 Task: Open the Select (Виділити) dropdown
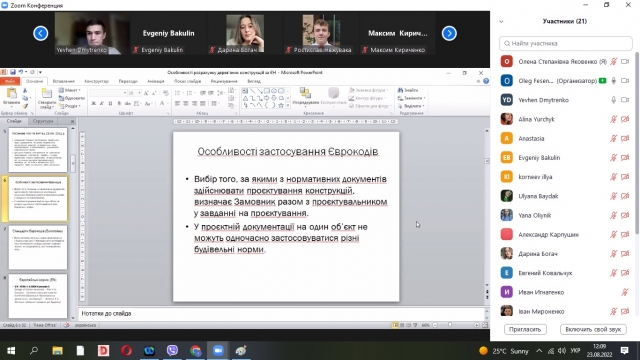pyautogui.click(x=411, y=106)
